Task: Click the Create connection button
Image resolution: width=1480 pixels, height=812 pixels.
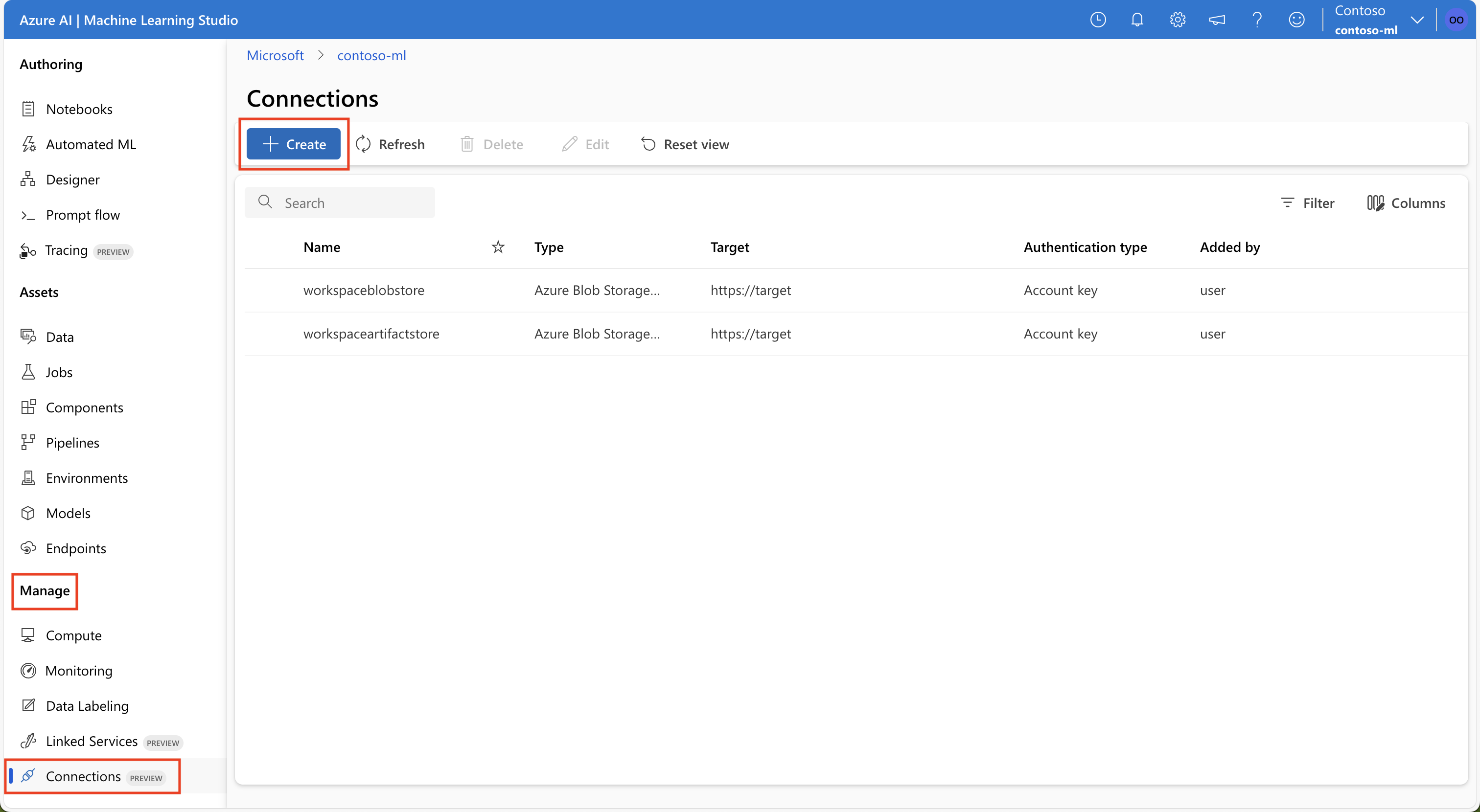Action: (295, 143)
